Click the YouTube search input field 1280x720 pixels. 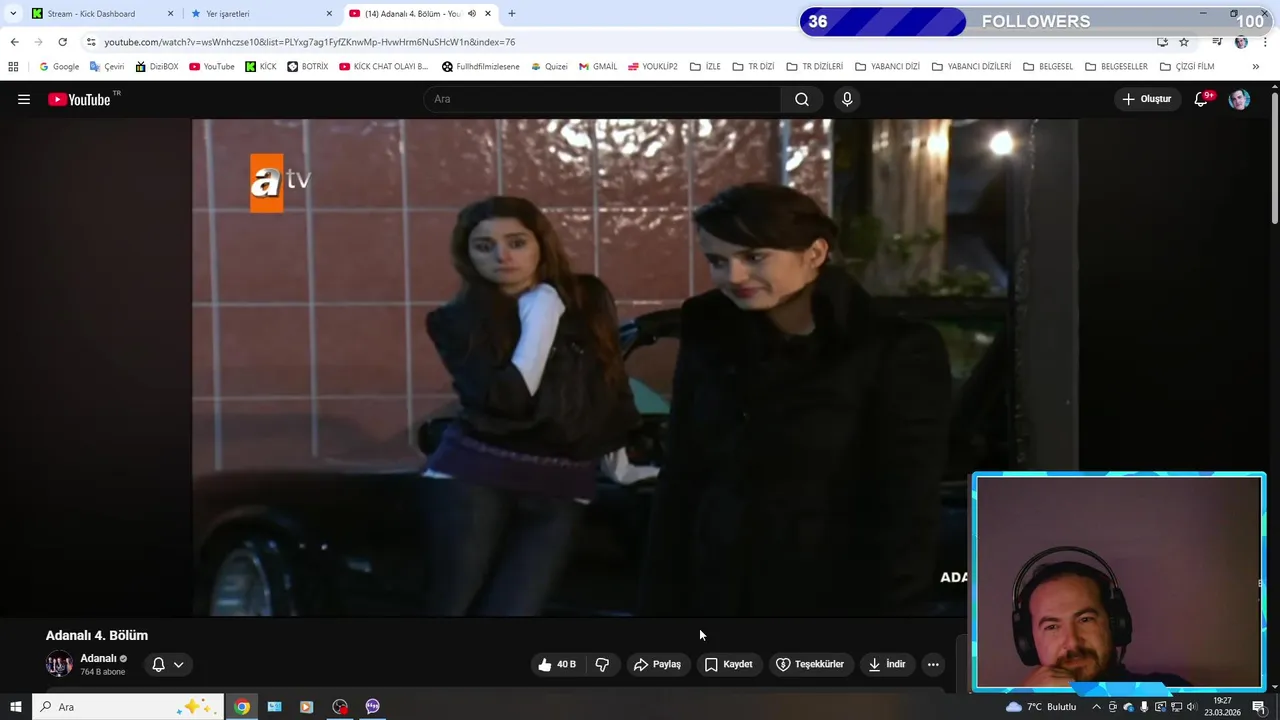click(603, 99)
